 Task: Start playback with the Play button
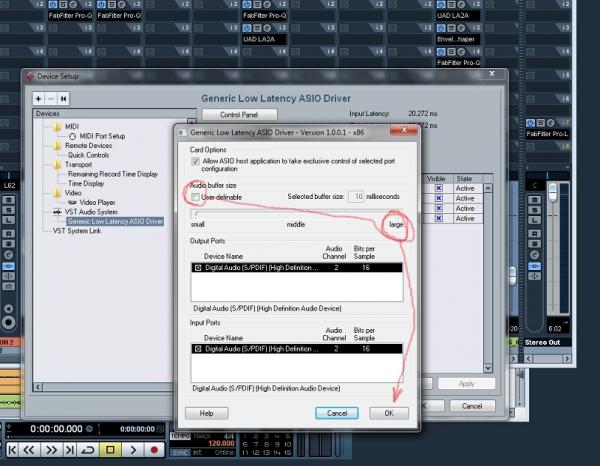(x=134, y=451)
